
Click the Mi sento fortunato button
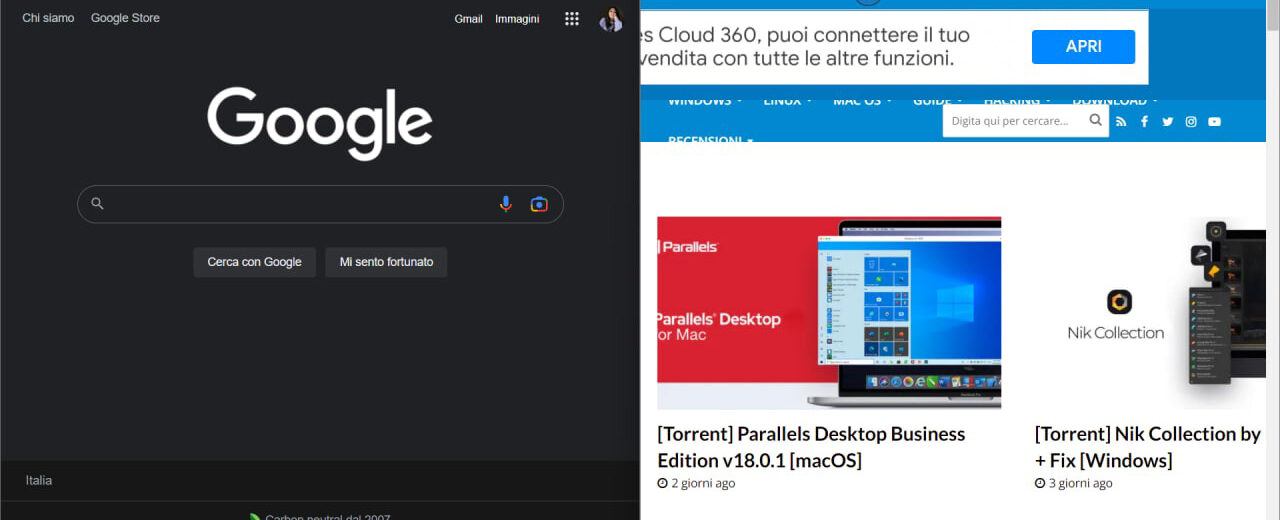click(386, 262)
